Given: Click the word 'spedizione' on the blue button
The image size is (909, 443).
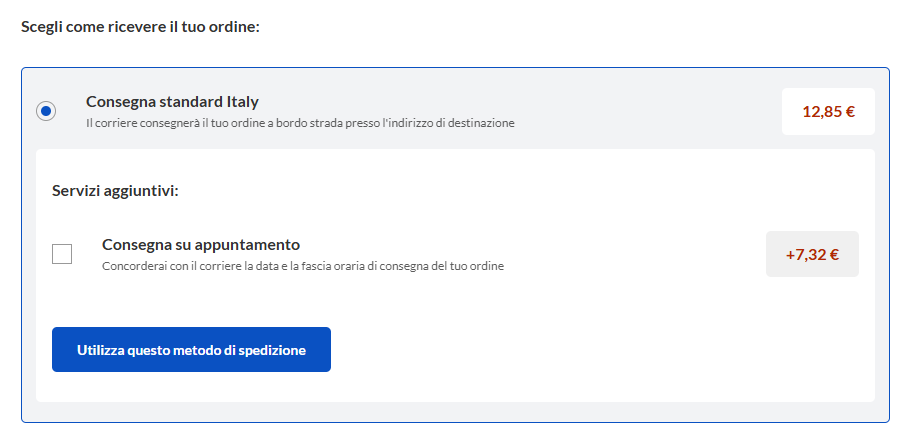Looking at the screenshot, I should (x=272, y=350).
